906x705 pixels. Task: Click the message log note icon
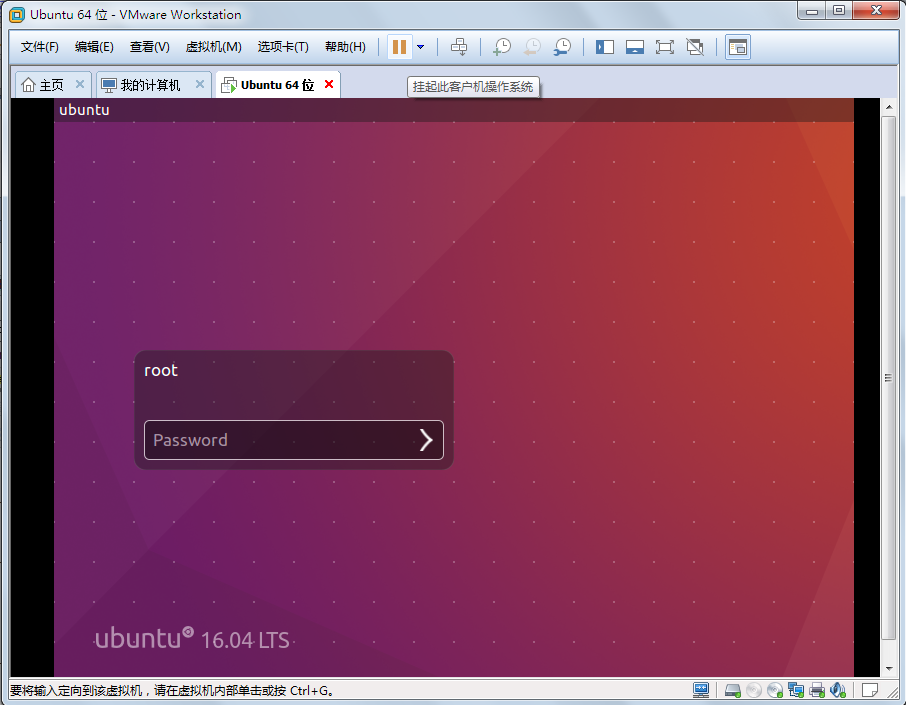click(870, 690)
